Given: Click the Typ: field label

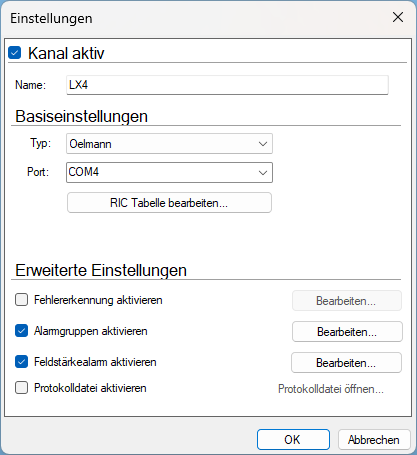Looking at the screenshot, I should (x=41, y=143).
